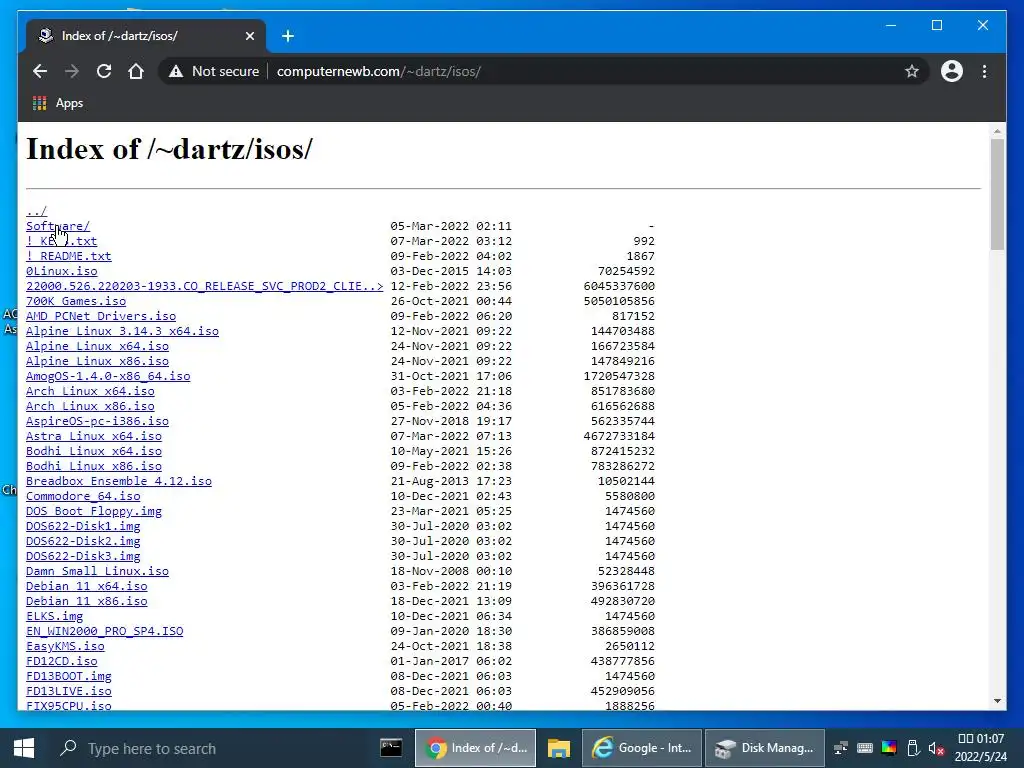Open the browser home page
The image size is (1024, 768).
click(x=136, y=71)
